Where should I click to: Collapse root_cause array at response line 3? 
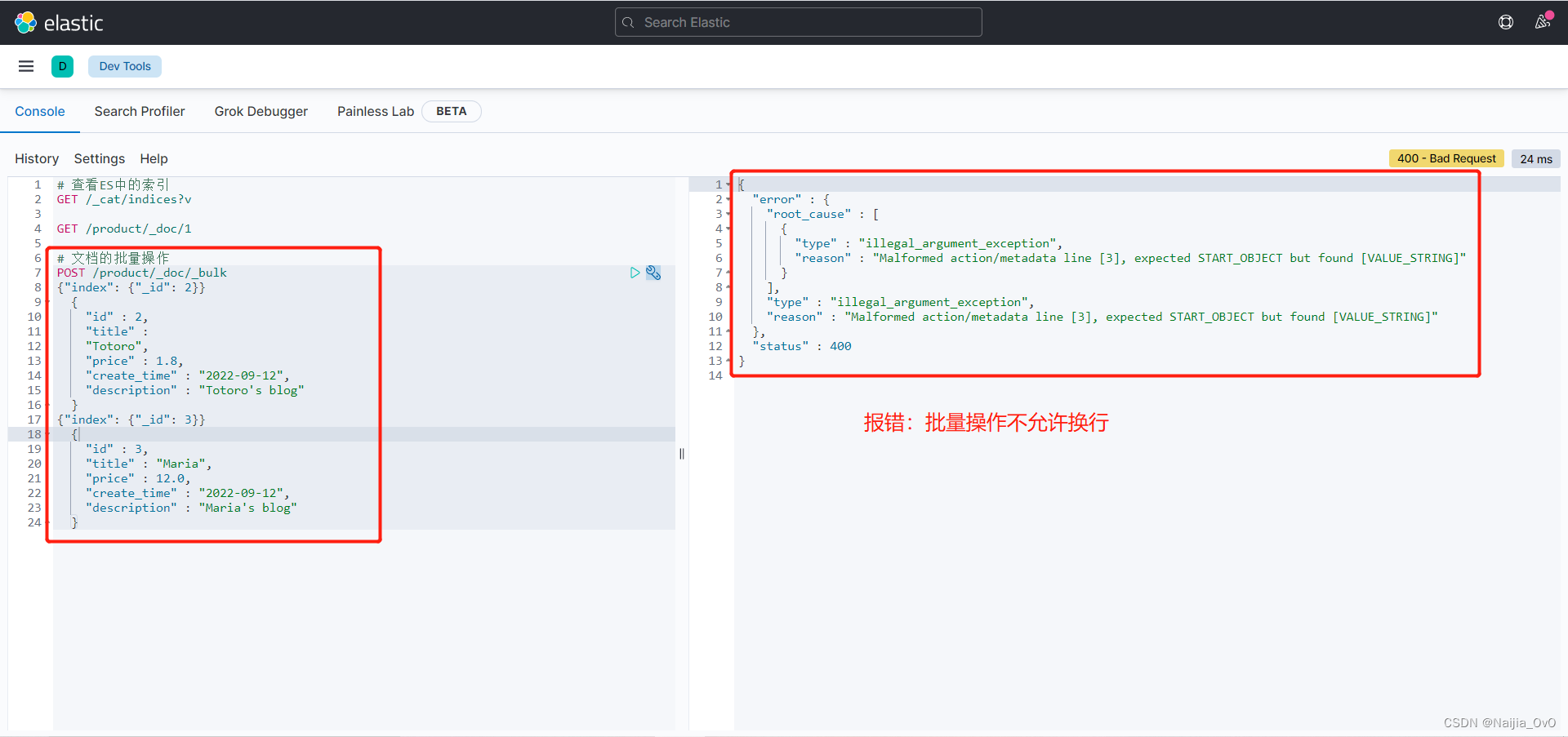pyautogui.click(x=728, y=214)
